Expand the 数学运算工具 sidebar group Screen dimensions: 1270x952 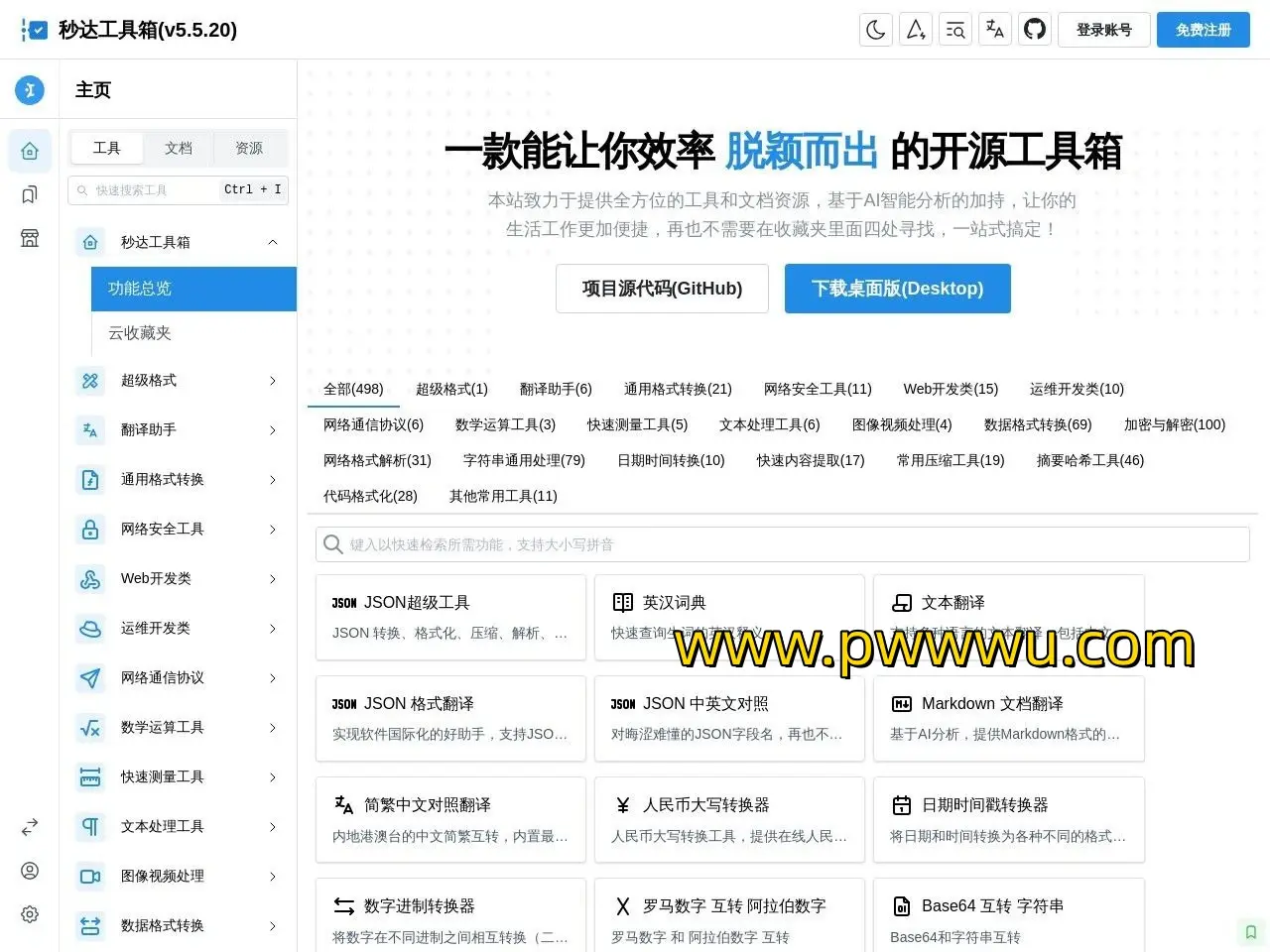click(x=273, y=728)
